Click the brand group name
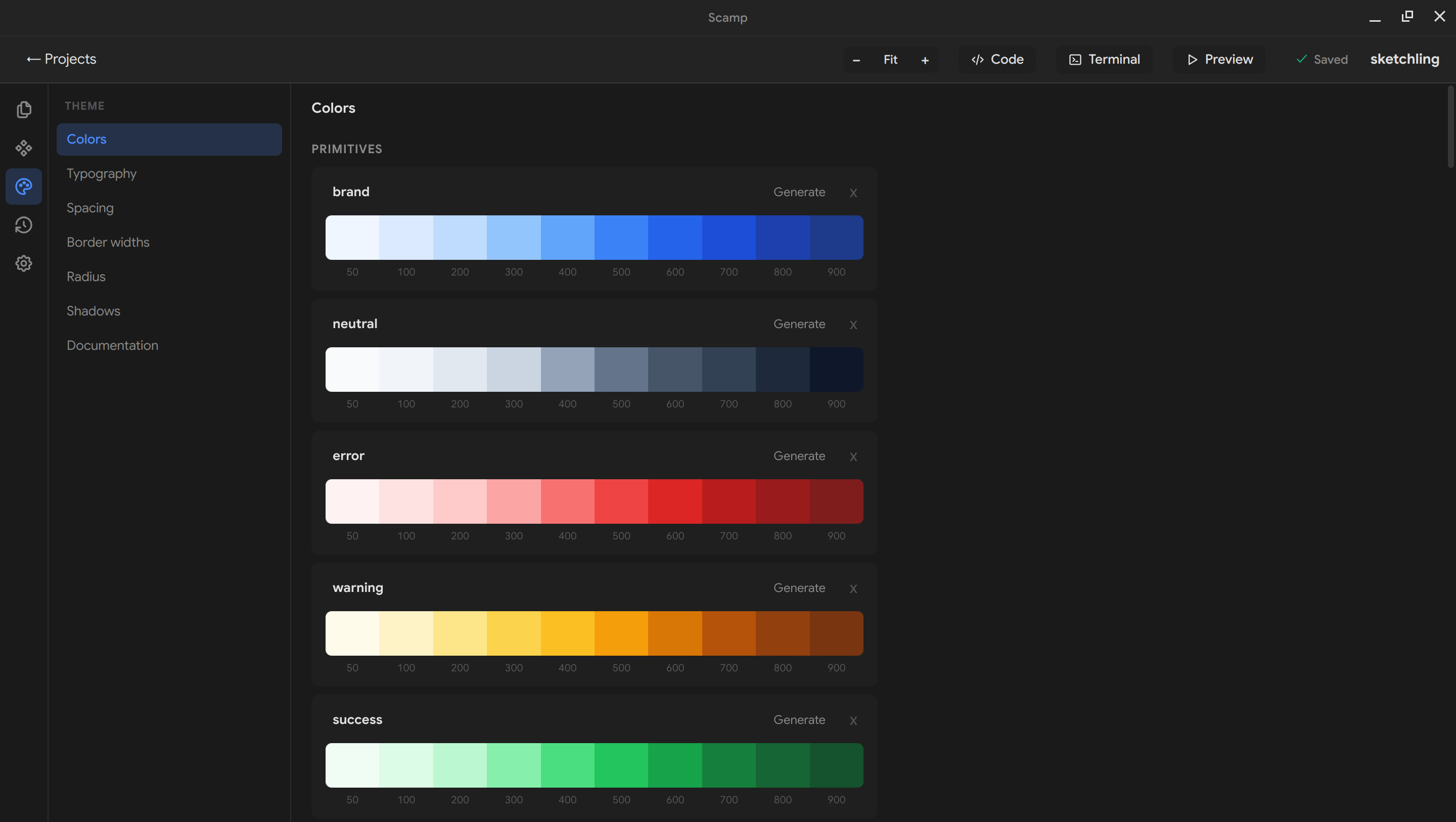This screenshot has height=822, width=1456. point(351,192)
